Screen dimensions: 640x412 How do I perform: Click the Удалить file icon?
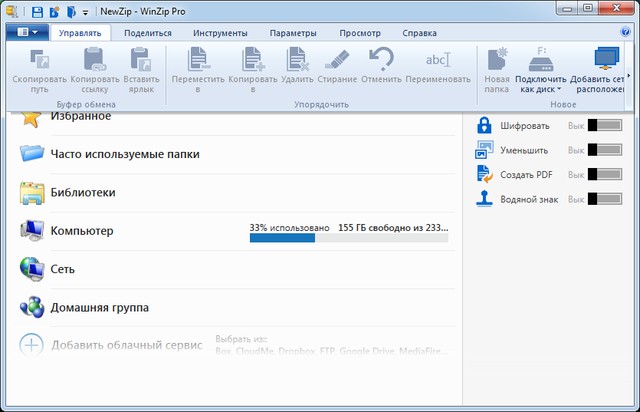point(297,58)
